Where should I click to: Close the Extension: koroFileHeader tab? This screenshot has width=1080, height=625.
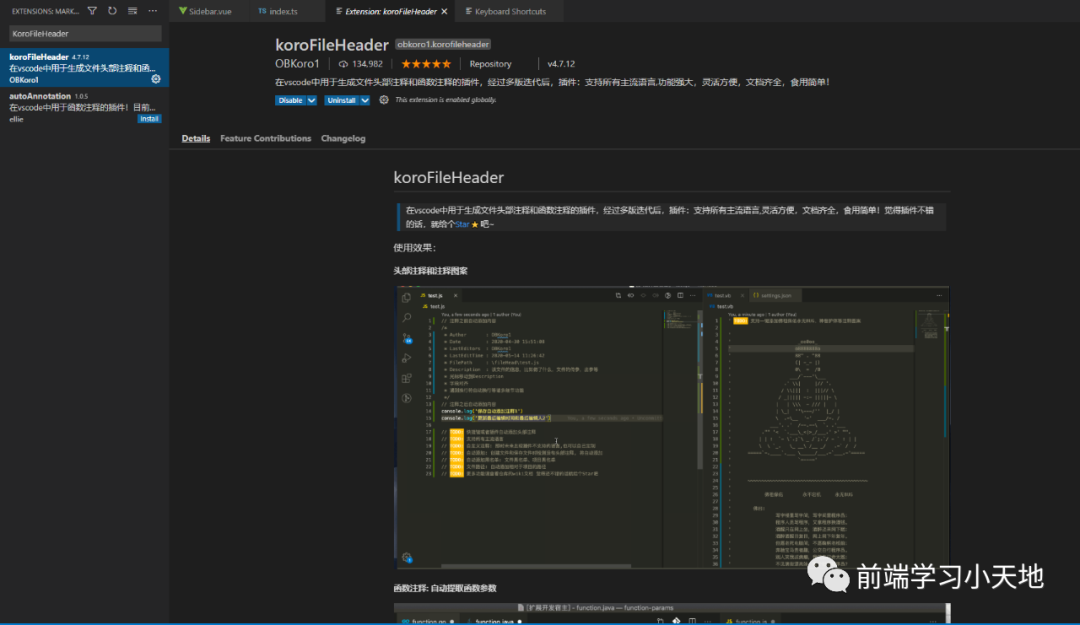tap(444, 11)
